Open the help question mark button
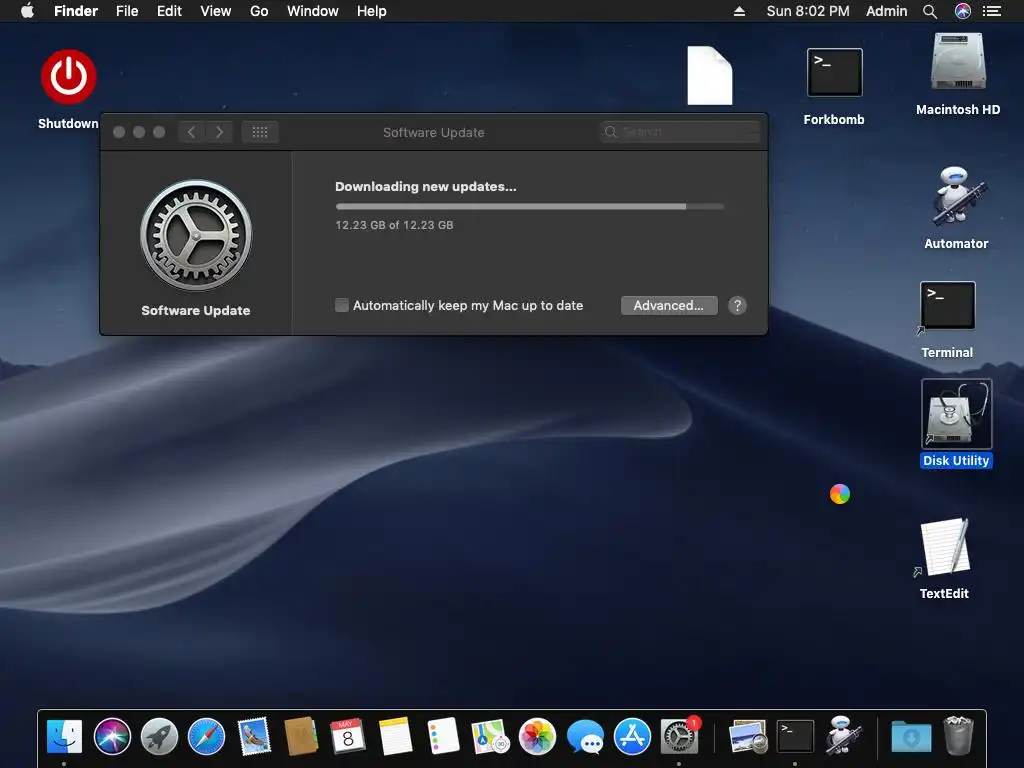Screen dimensions: 1024x768 coord(737,306)
